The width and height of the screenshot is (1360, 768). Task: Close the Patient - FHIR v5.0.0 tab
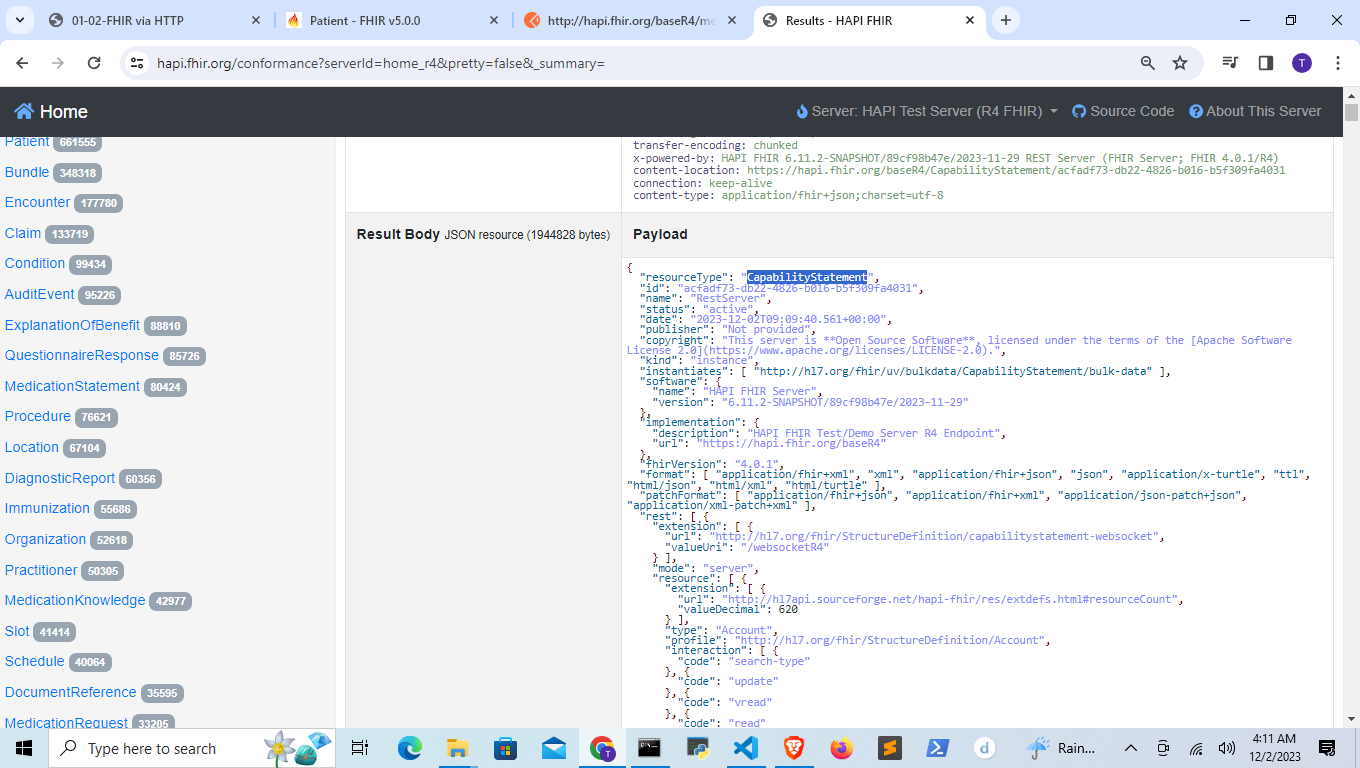click(494, 20)
